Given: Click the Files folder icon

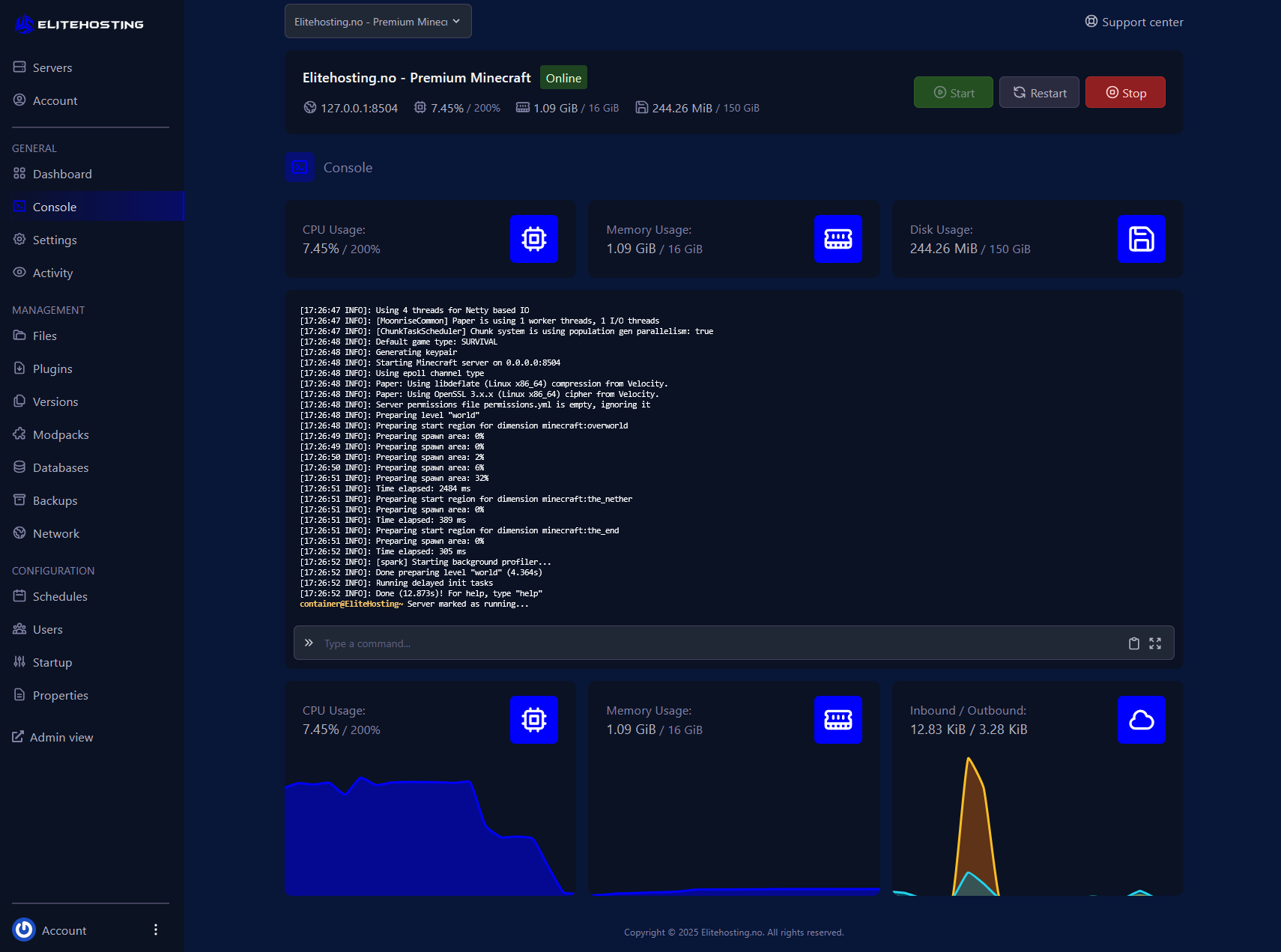Looking at the screenshot, I should (x=19, y=336).
